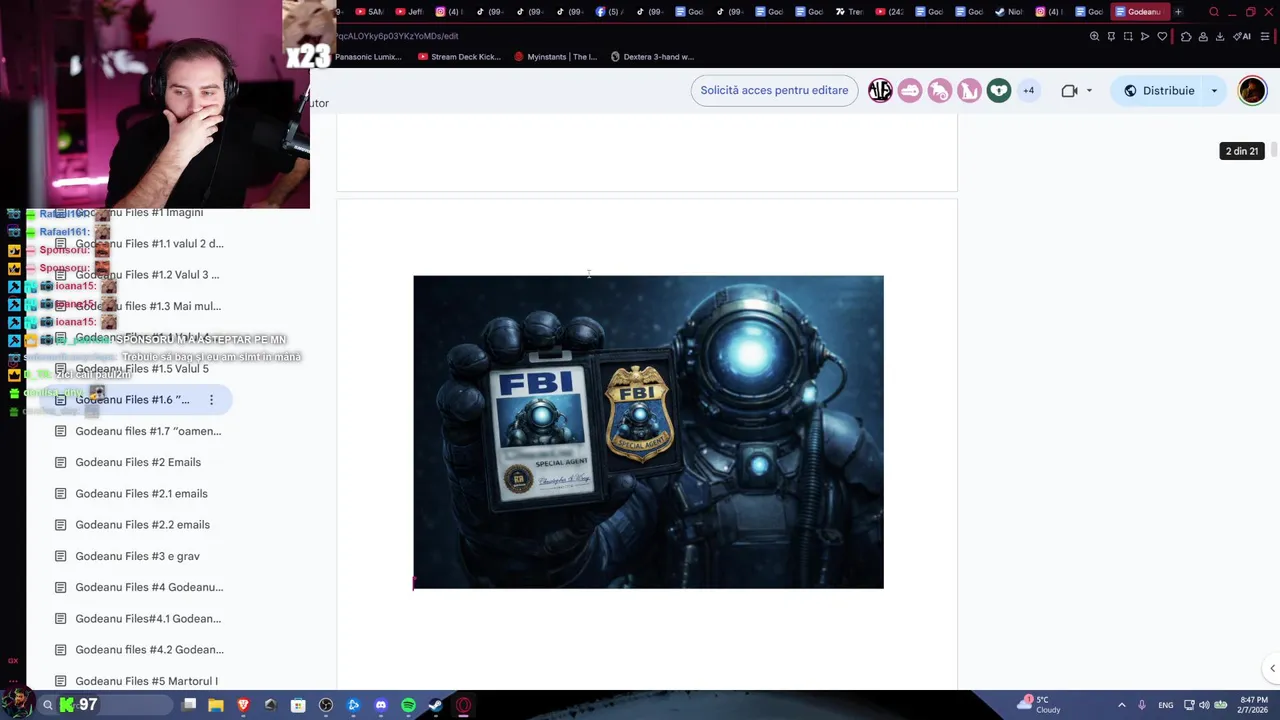Open the Panasonic Lumix bookmark
This screenshot has height=720, width=1280.
368,57
